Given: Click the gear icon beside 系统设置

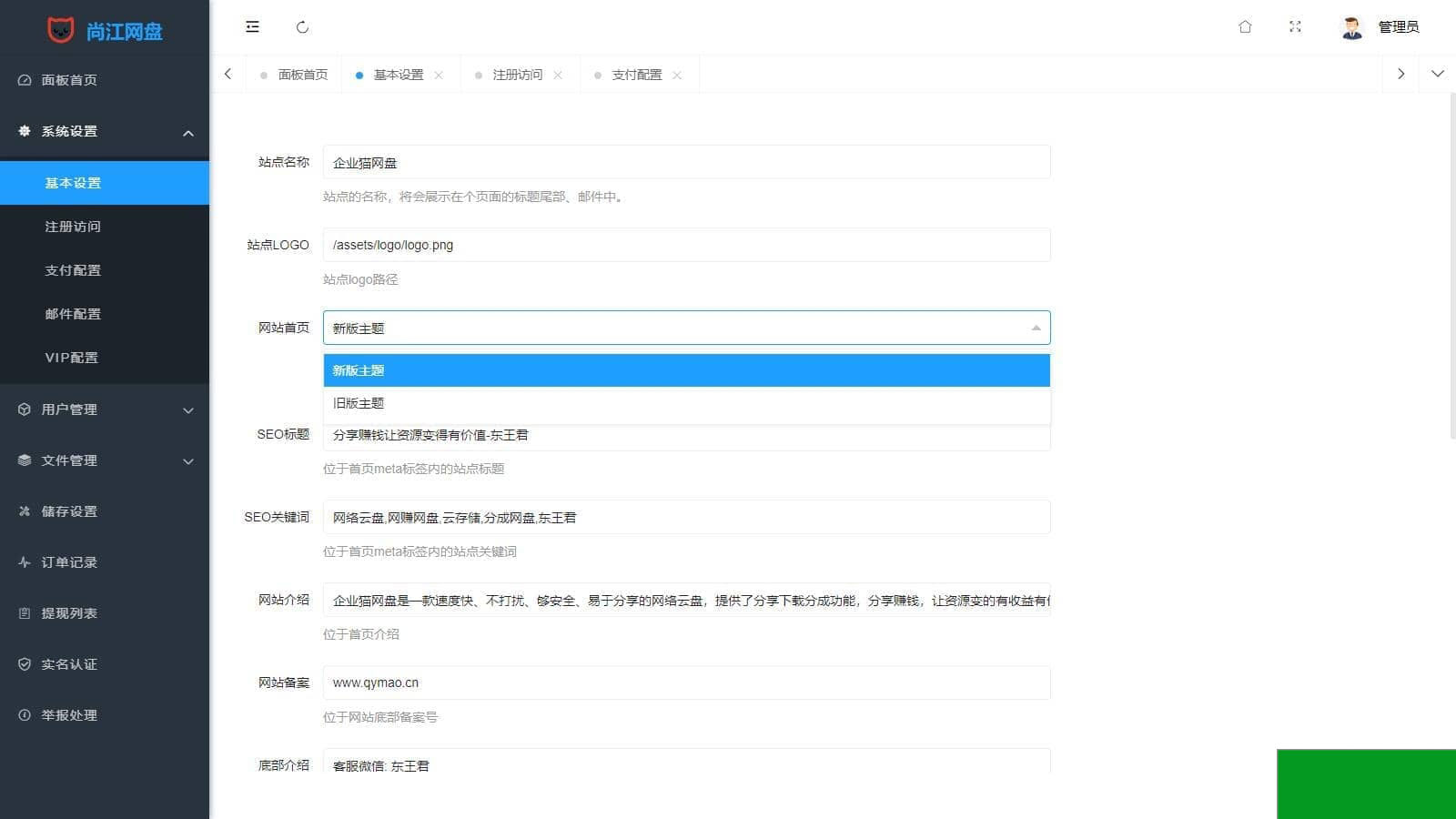Looking at the screenshot, I should tap(25, 131).
